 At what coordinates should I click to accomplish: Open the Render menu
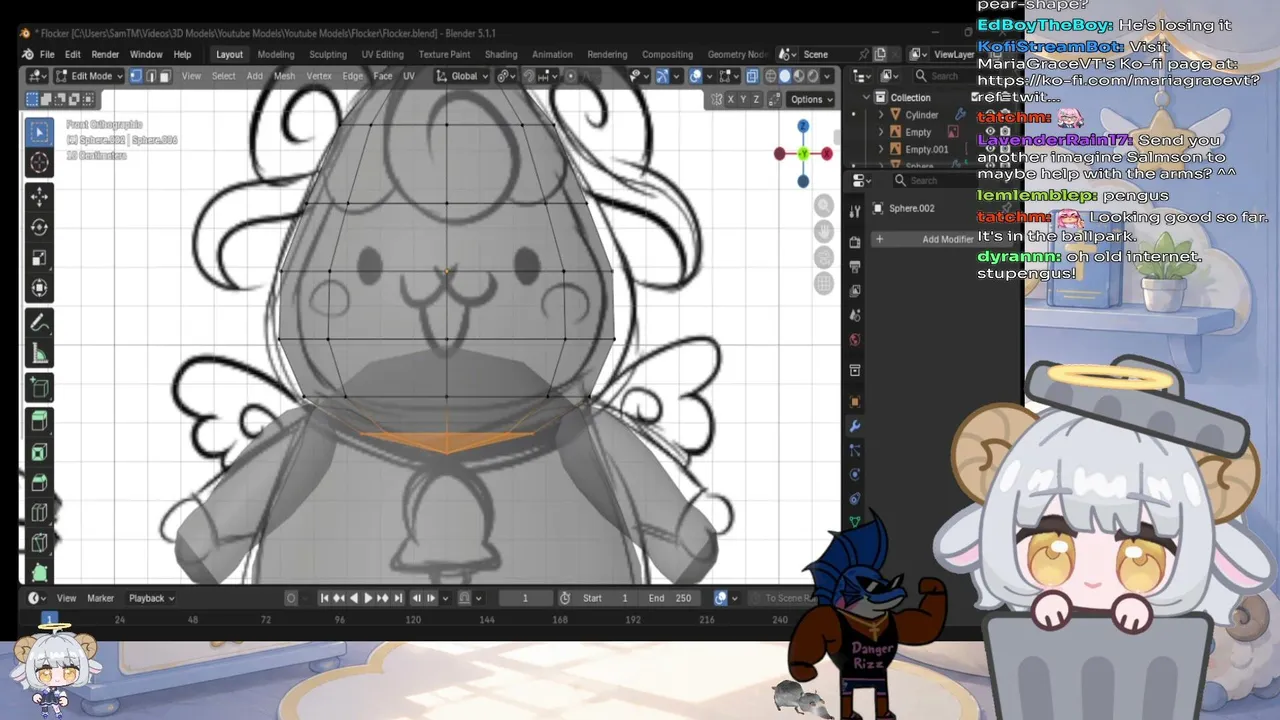click(x=105, y=54)
